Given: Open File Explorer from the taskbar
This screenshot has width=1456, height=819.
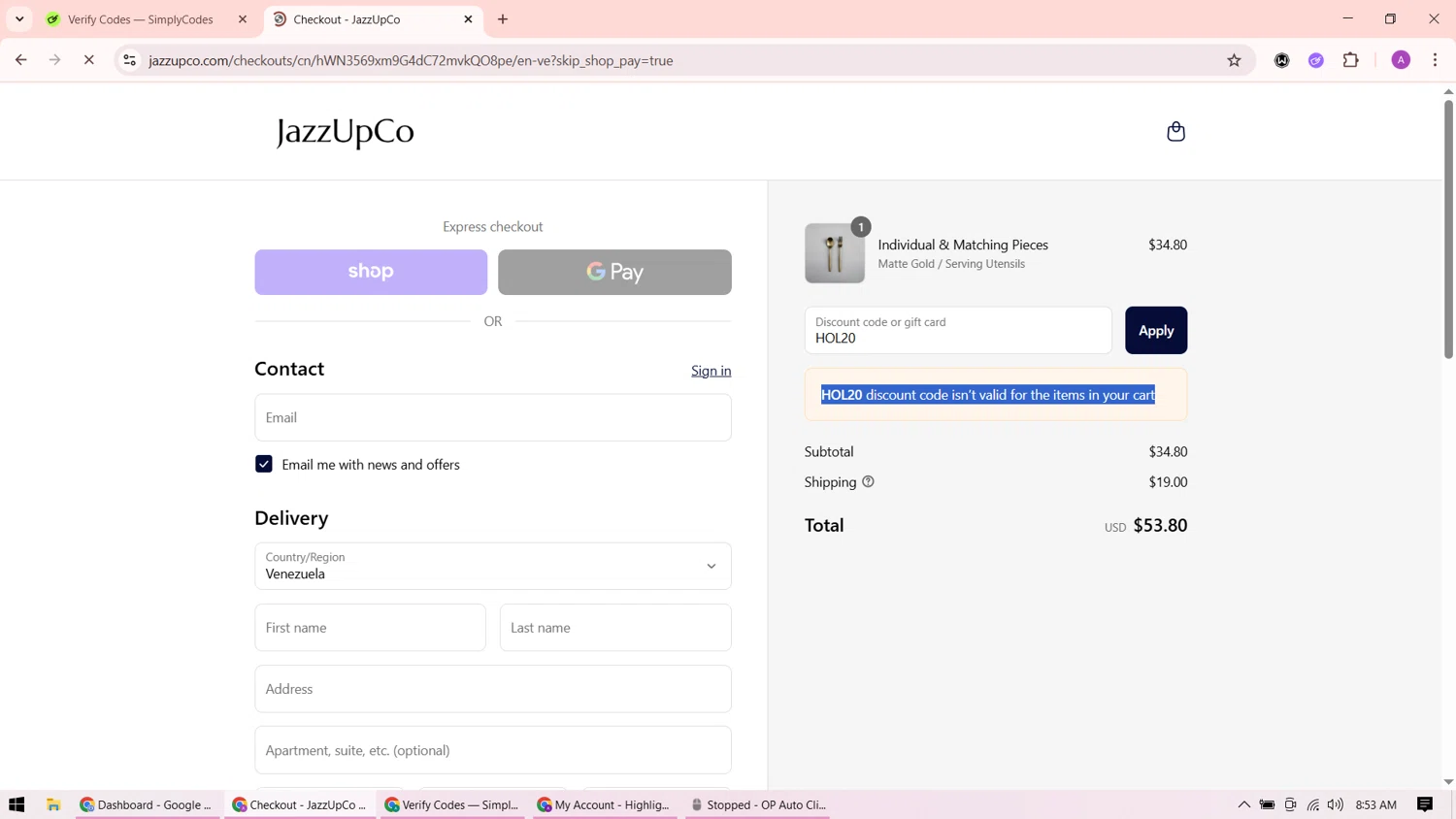Looking at the screenshot, I should point(53,804).
